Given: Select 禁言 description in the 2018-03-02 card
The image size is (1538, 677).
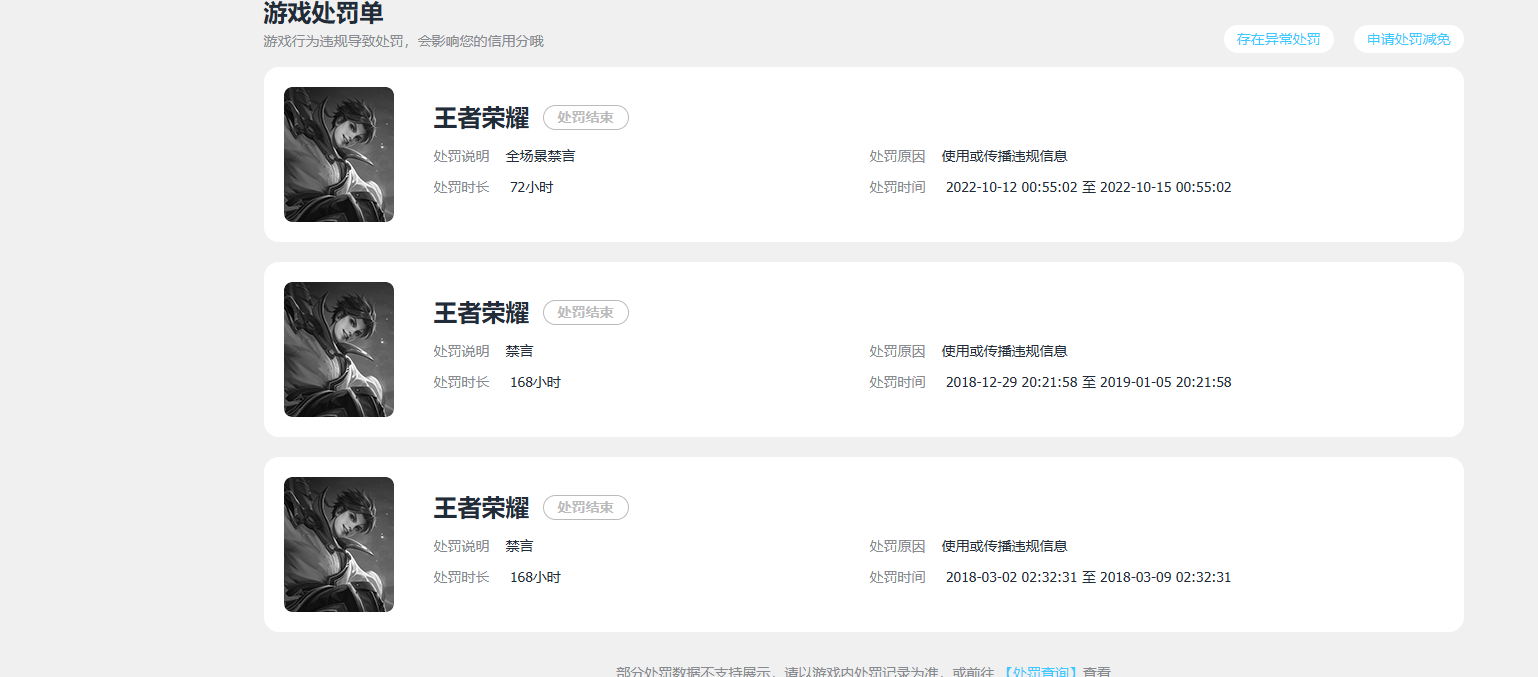Looking at the screenshot, I should point(519,546).
